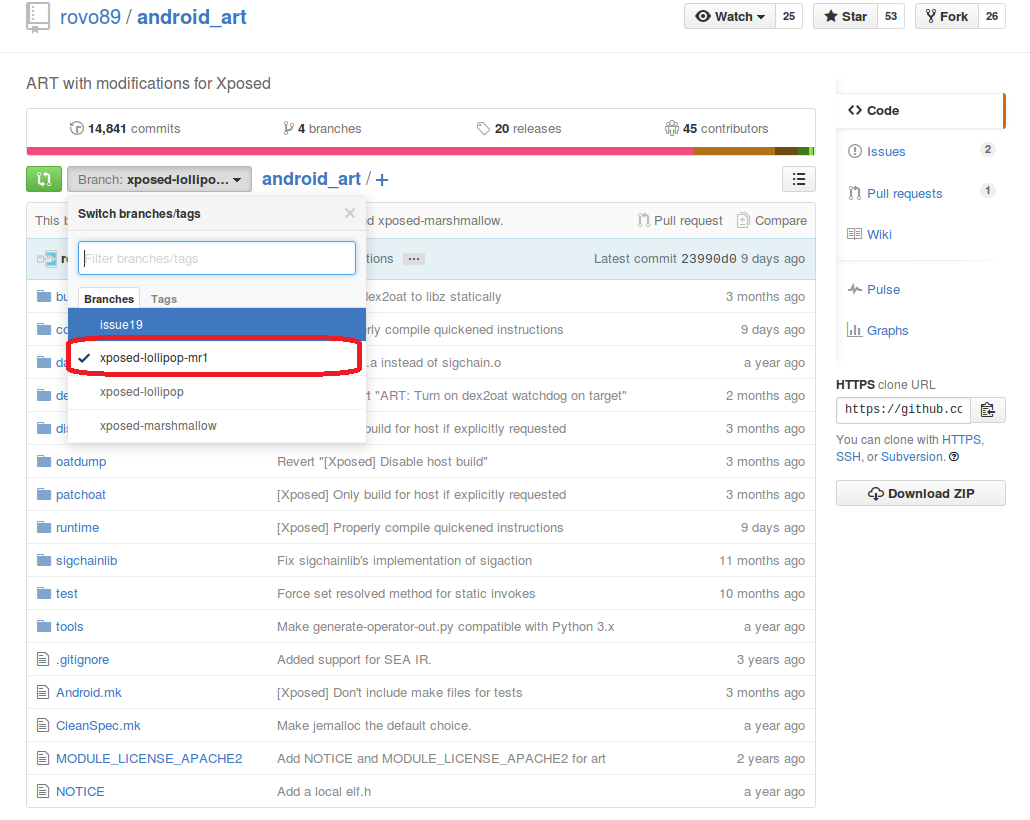Fork the repository
Screen dimensions: 1030x820
(x=947, y=16)
